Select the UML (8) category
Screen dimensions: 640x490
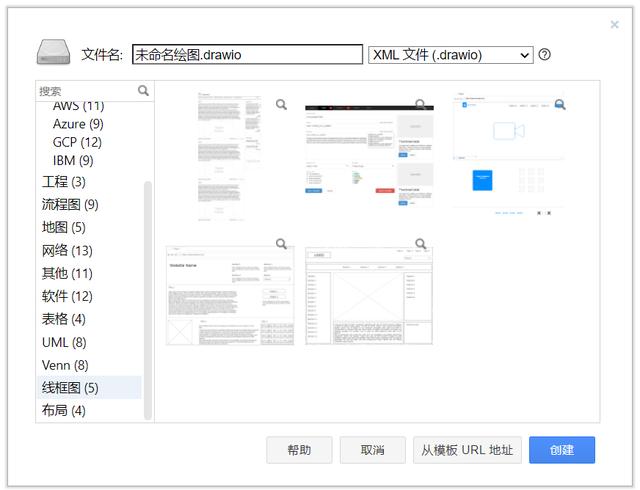click(x=64, y=342)
